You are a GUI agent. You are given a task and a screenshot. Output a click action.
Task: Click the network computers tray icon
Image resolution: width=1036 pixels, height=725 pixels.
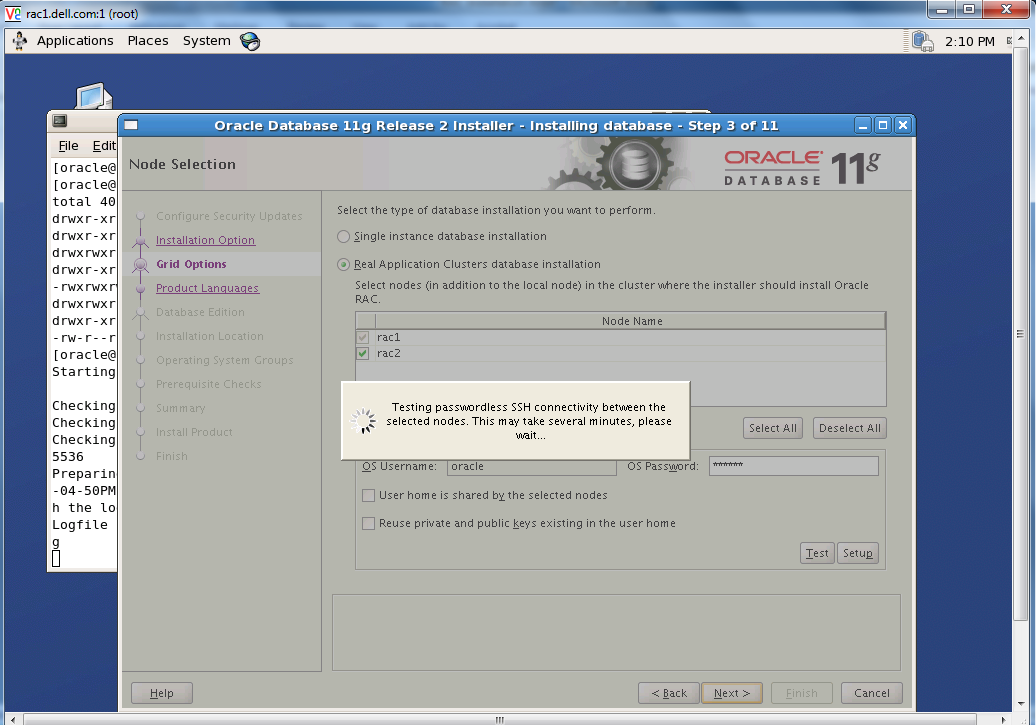pos(922,41)
